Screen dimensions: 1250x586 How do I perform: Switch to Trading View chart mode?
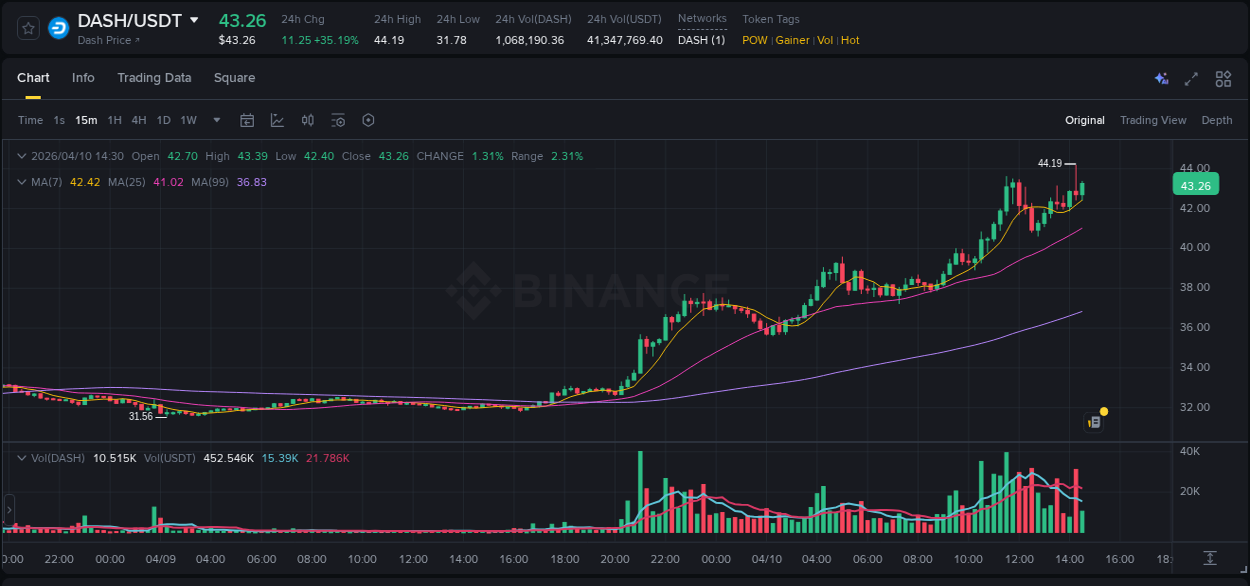[x=1153, y=120]
